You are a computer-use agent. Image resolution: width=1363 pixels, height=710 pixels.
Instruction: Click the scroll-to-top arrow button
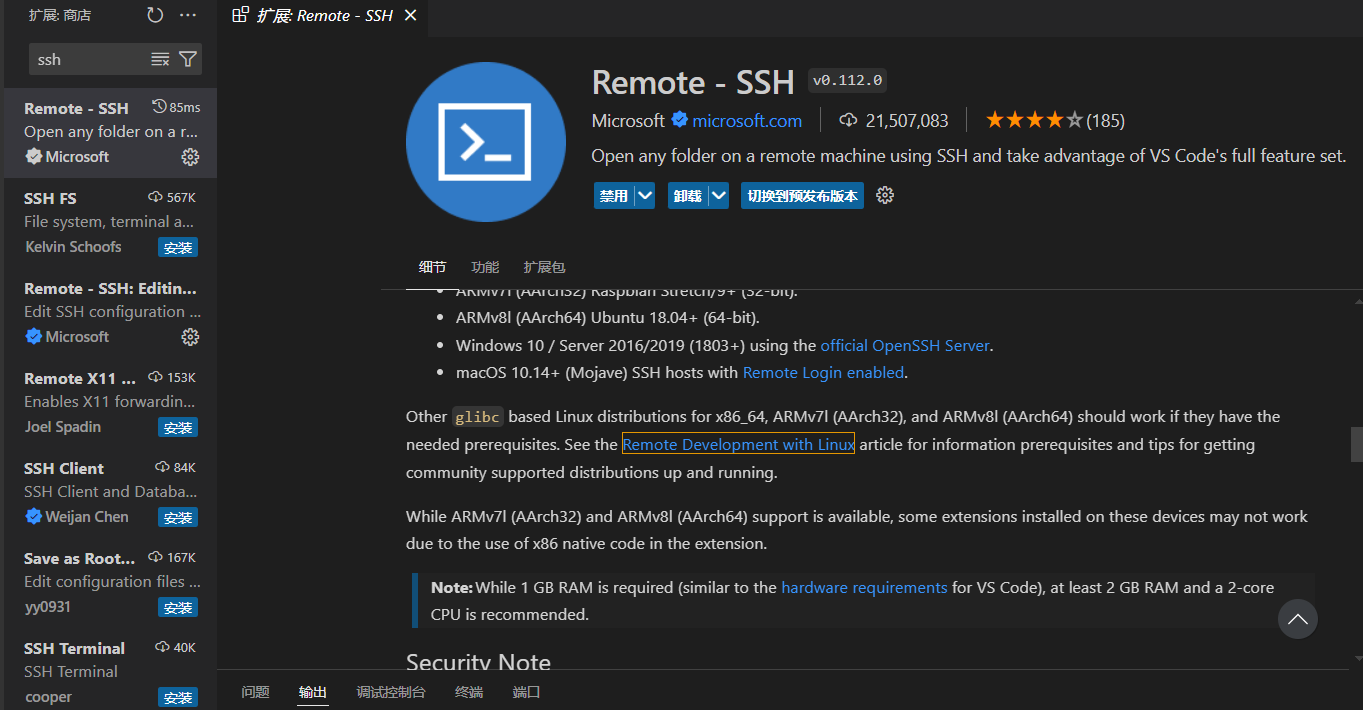[1297, 619]
